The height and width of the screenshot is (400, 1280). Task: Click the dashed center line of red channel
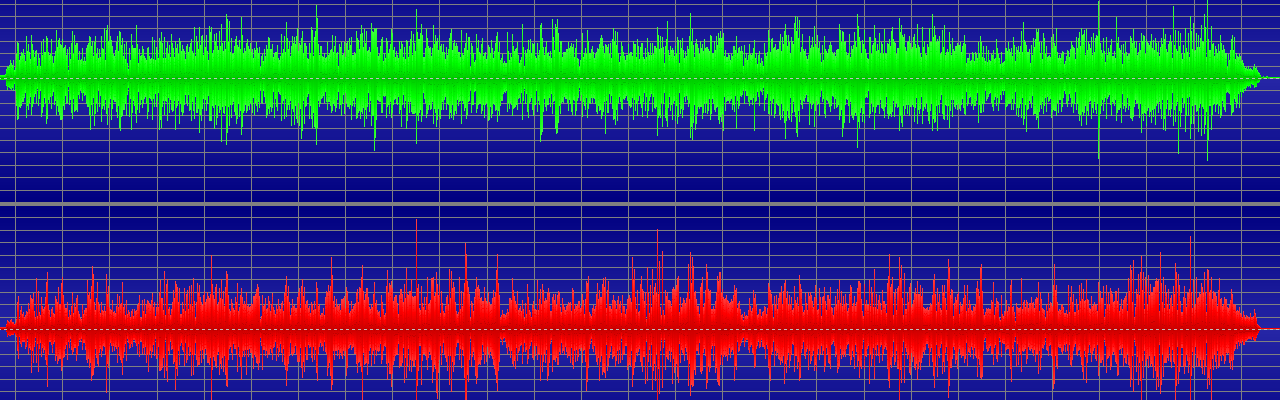(1270, 328)
